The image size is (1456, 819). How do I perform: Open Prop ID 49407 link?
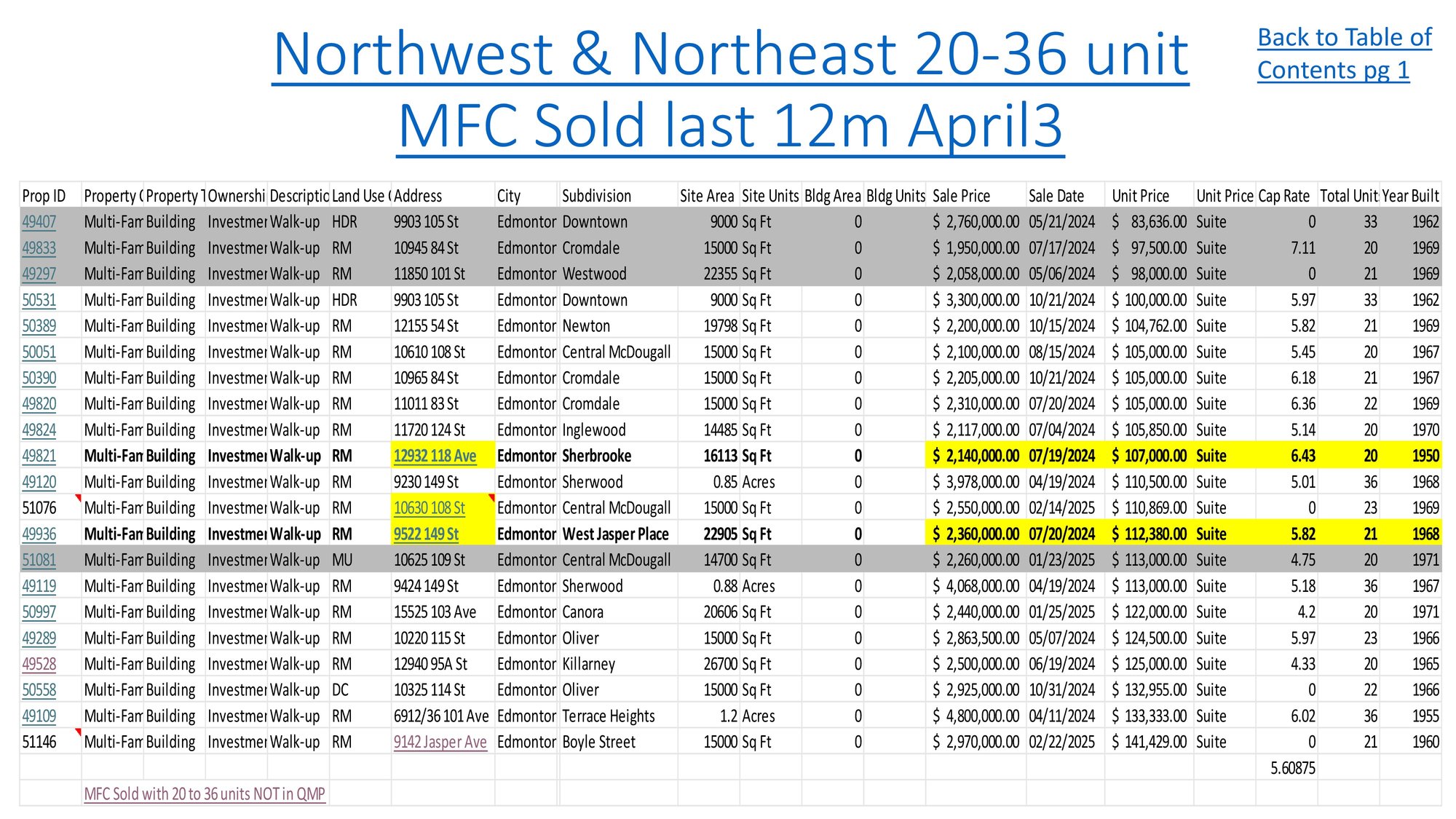(39, 222)
